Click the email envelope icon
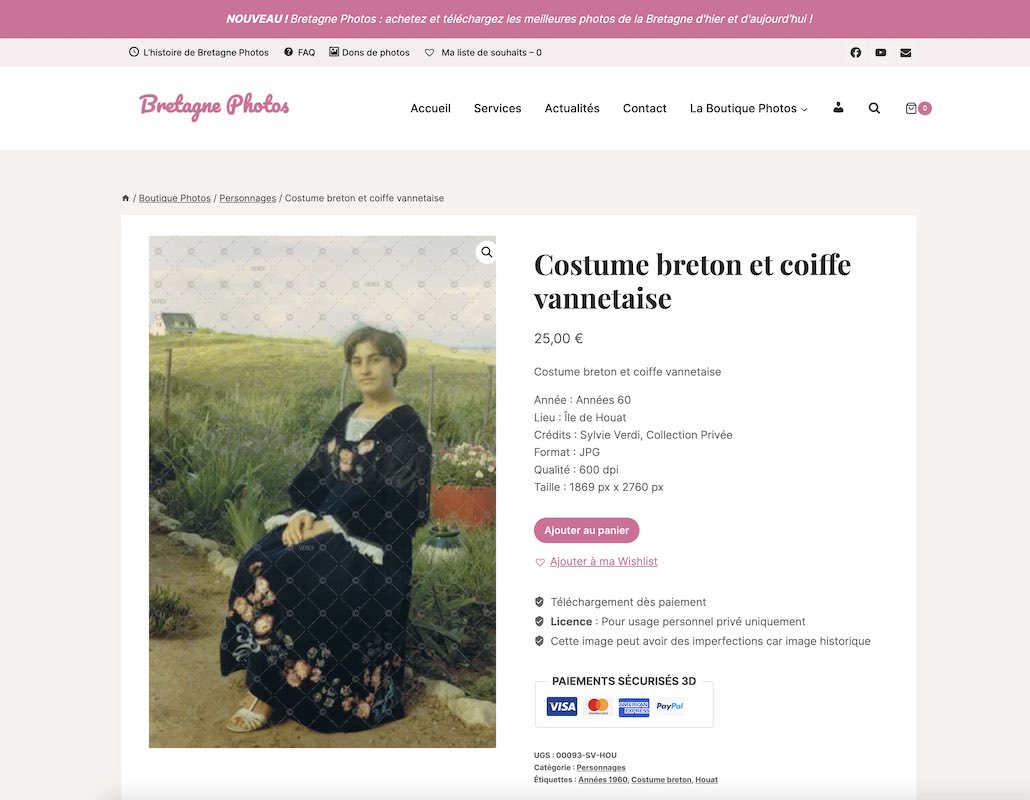 point(905,53)
